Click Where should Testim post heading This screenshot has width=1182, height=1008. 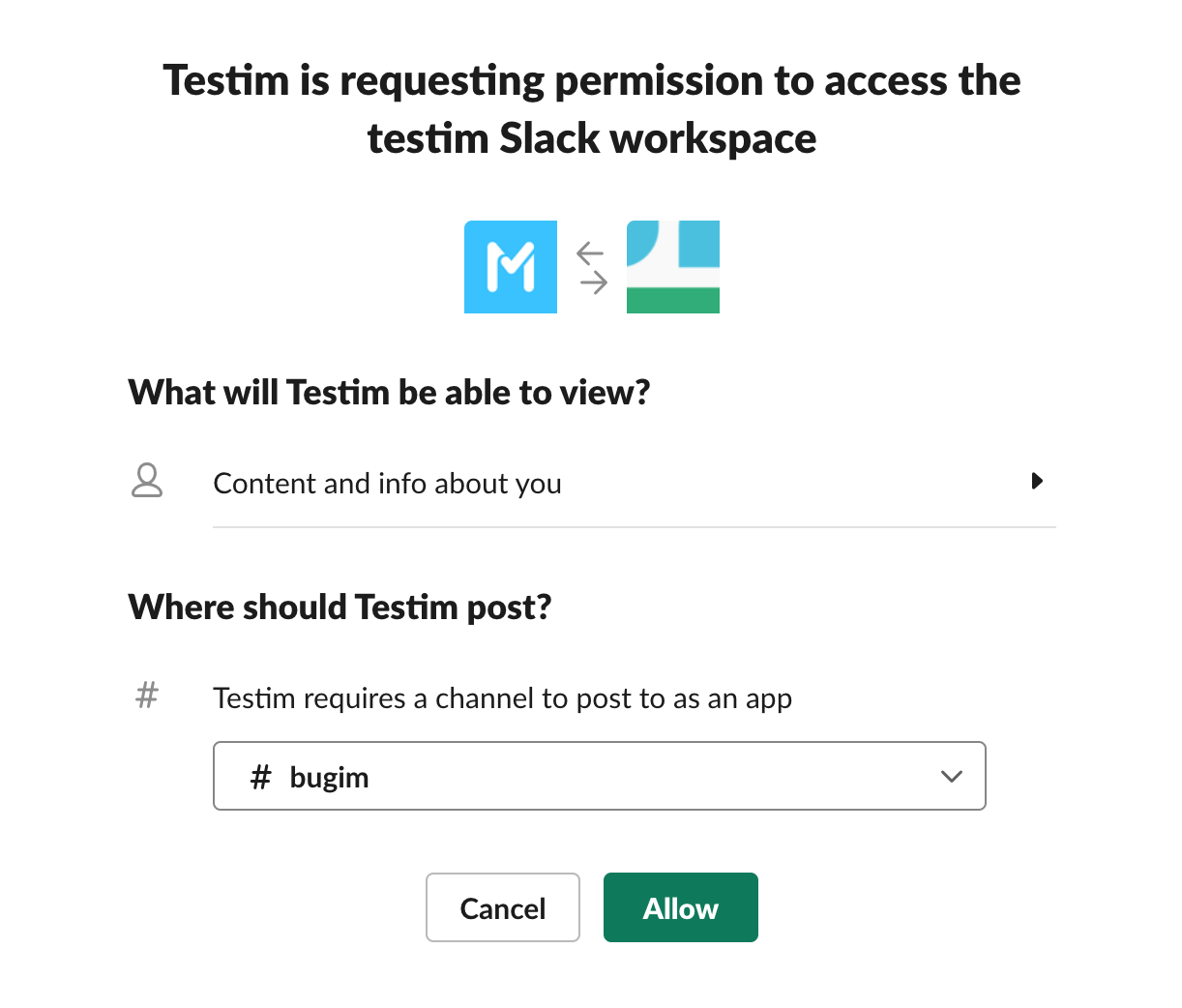tap(340, 608)
